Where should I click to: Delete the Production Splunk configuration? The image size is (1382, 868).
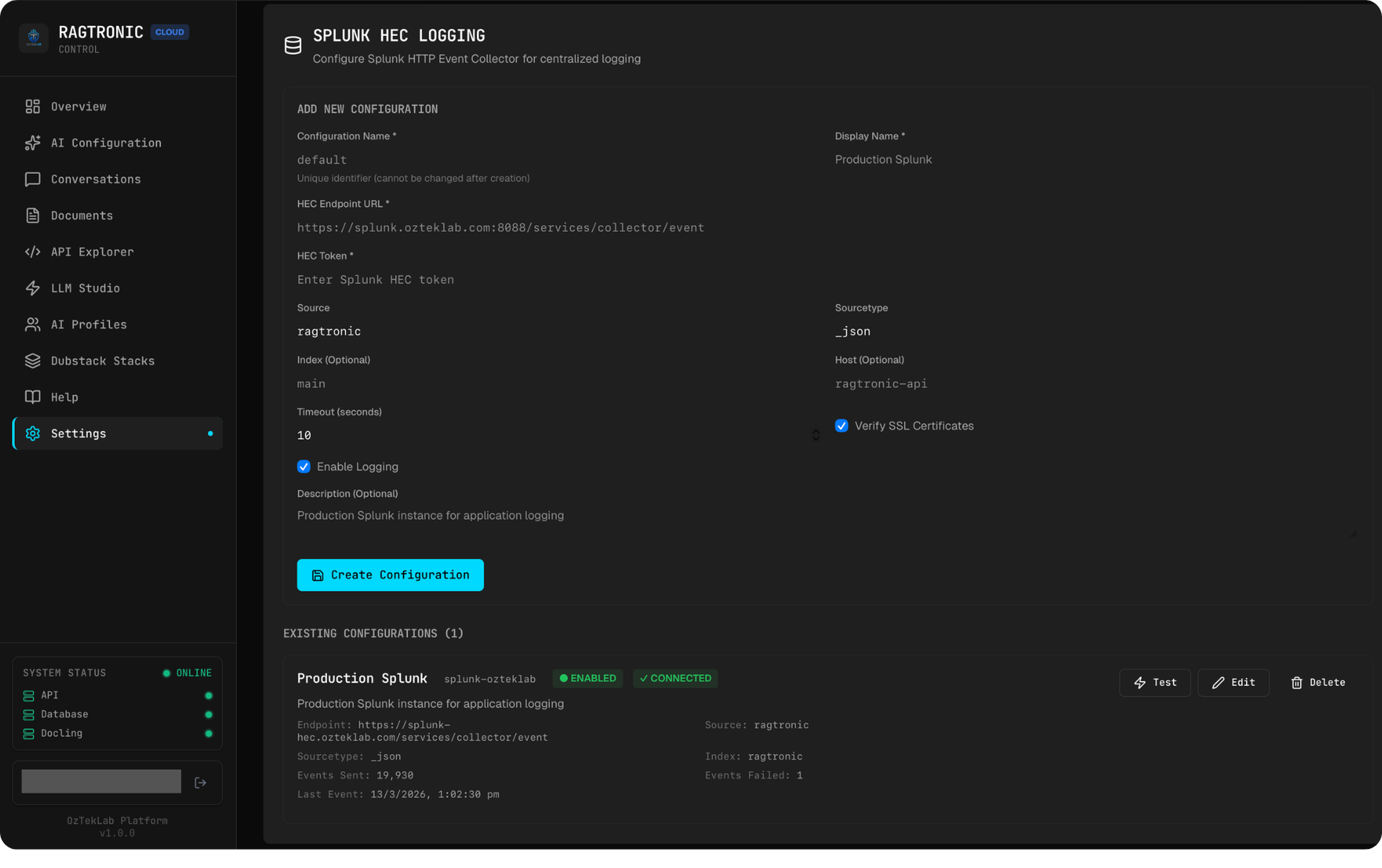click(x=1318, y=682)
